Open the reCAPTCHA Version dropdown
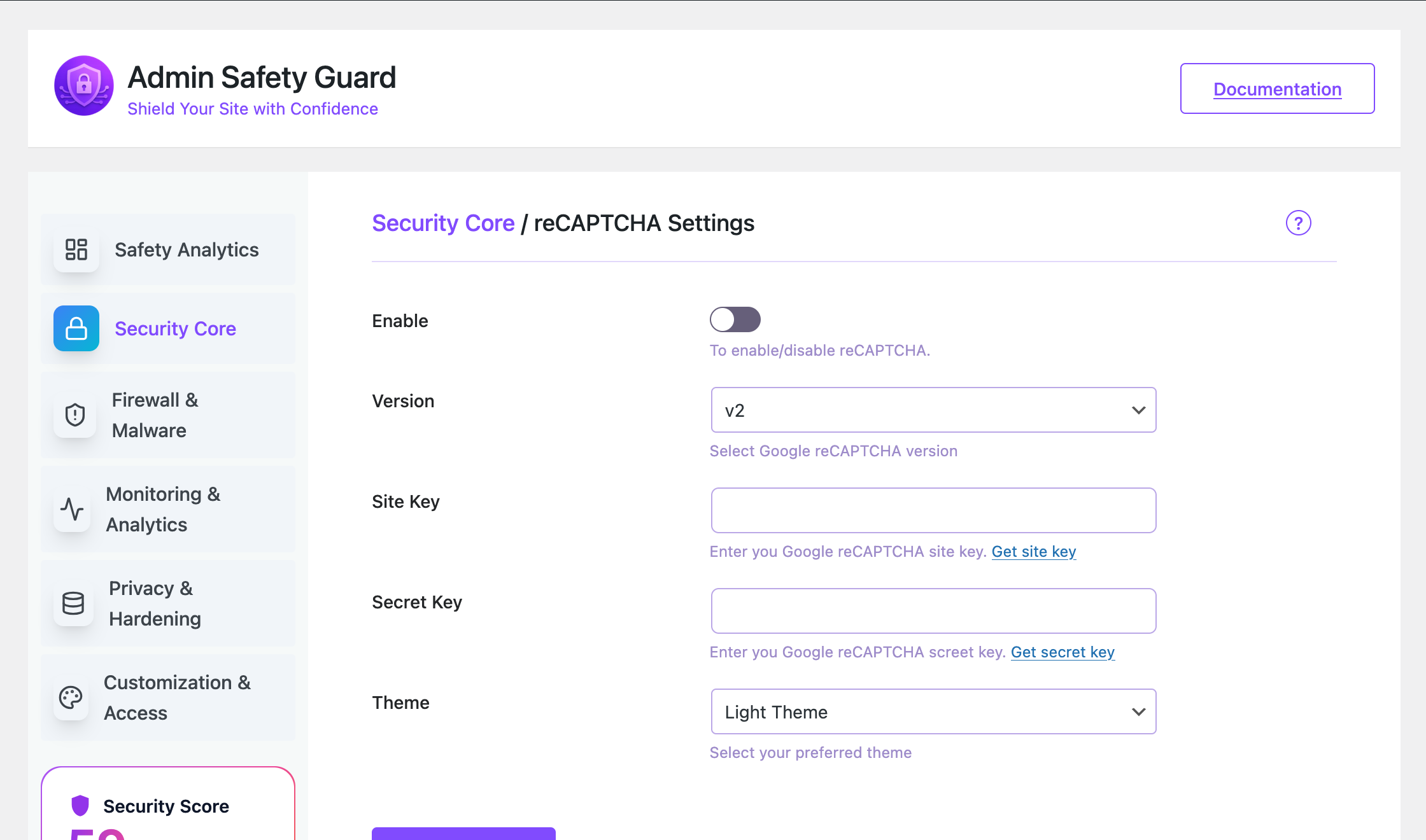 click(933, 410)
